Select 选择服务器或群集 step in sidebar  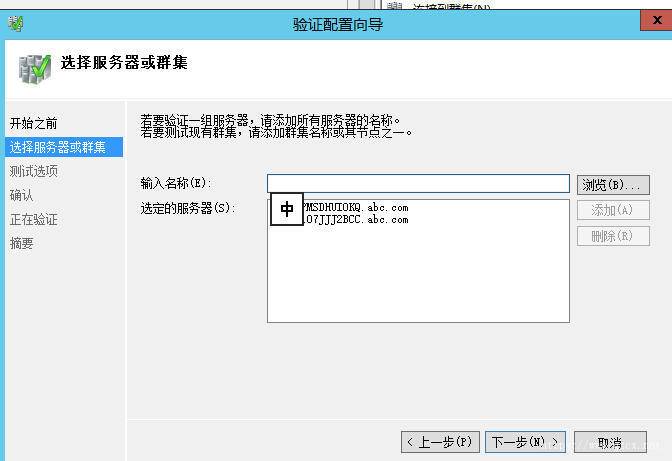[64, 147]
